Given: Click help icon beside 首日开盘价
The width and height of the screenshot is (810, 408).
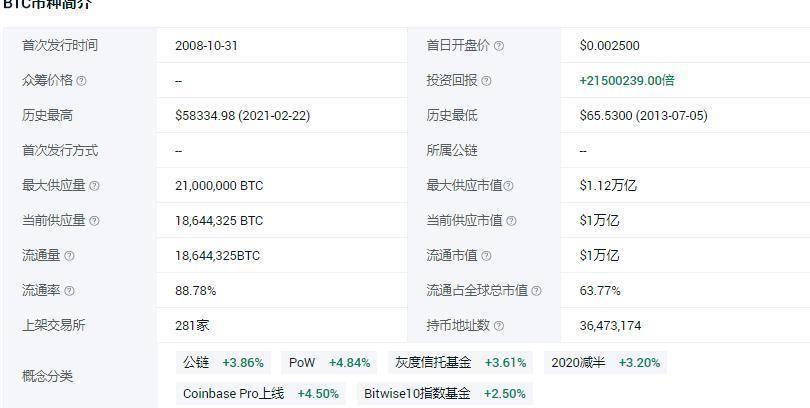Looking at the screenshot, I should [x=499, y=46].
